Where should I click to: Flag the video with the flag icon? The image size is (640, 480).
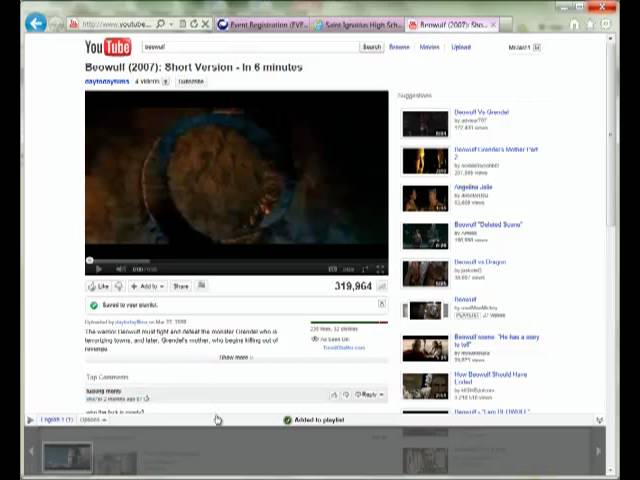click(x=201, y=286)
